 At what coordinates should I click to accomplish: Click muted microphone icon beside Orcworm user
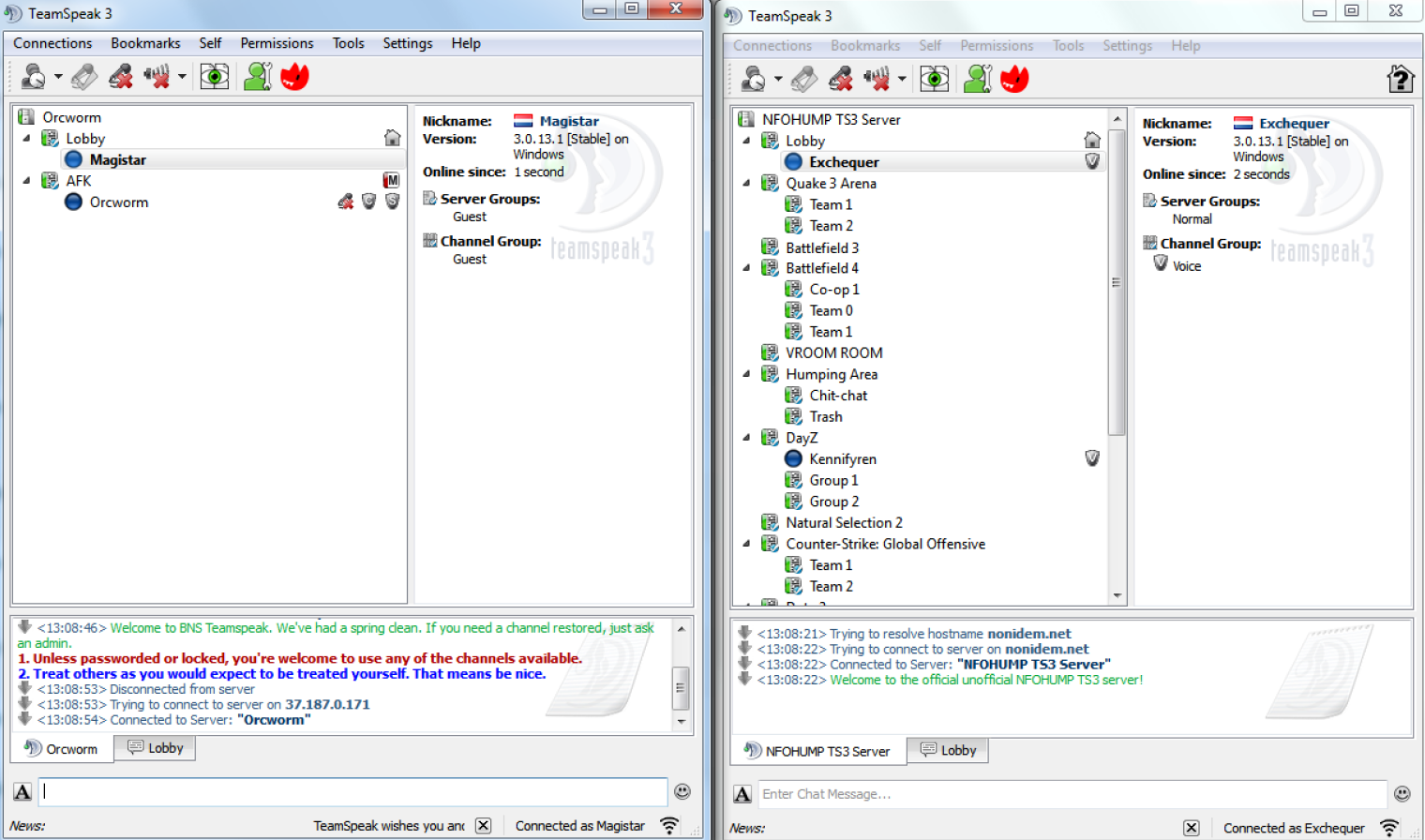pos(346,202)
